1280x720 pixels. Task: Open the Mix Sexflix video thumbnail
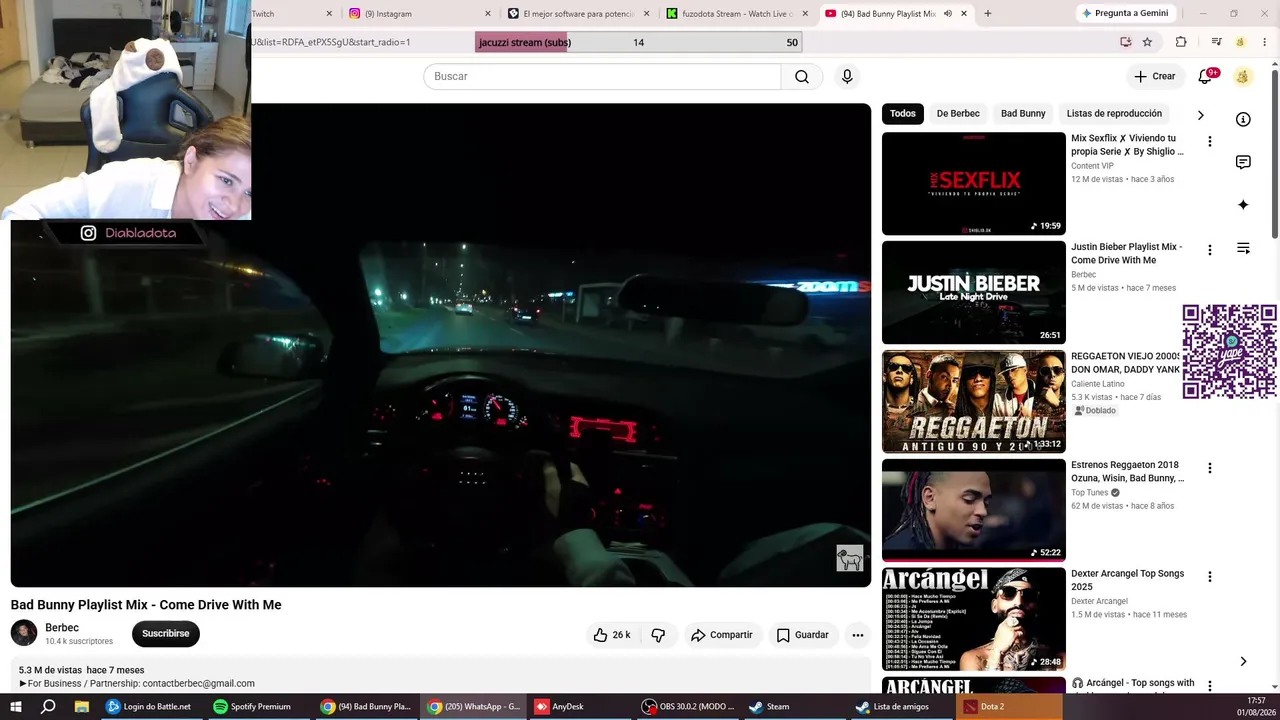pyautogui.click(x=974, y=184)
